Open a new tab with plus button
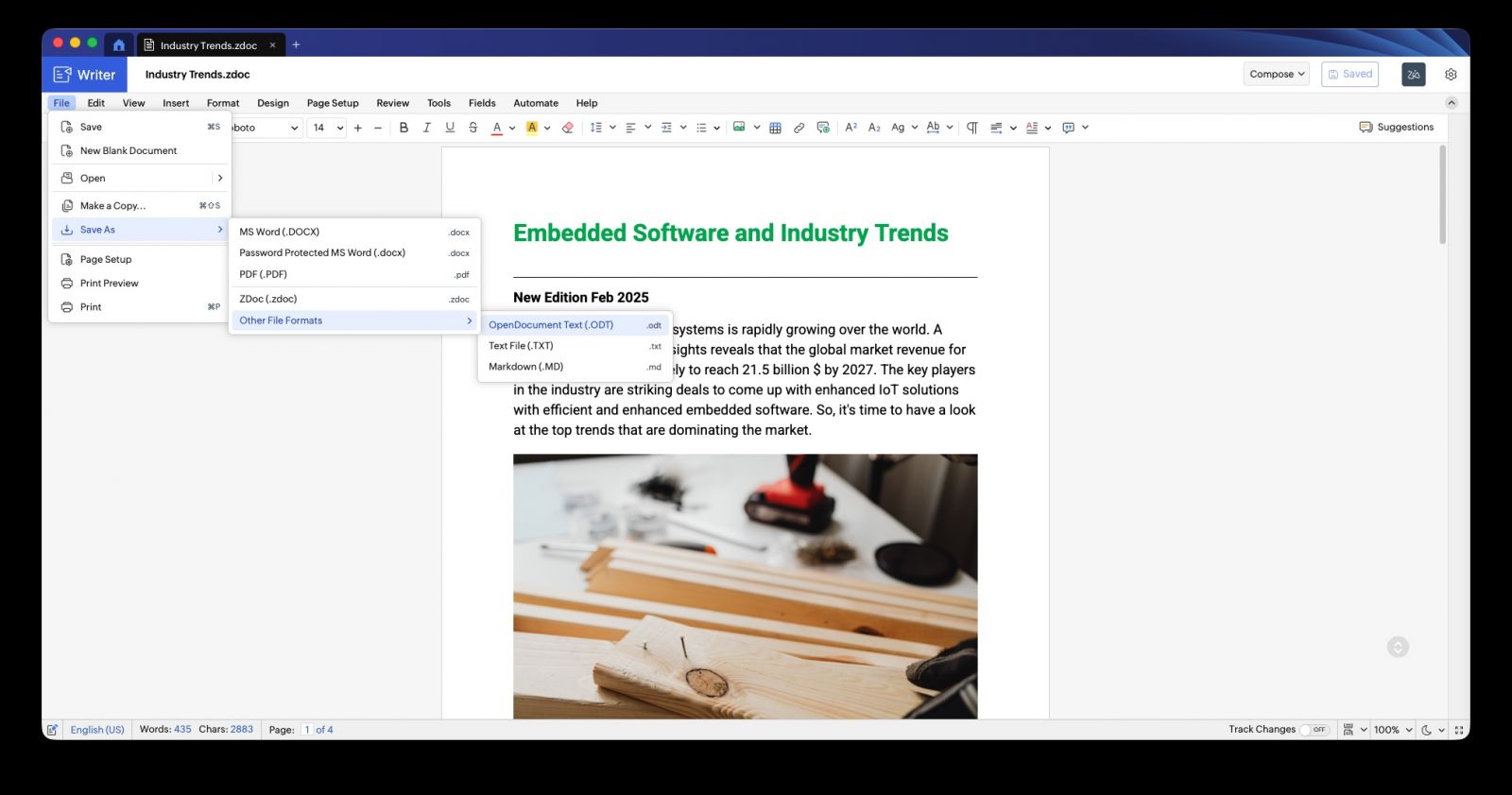Viewport: 1512px width, 795px height. tap(296, 44)
